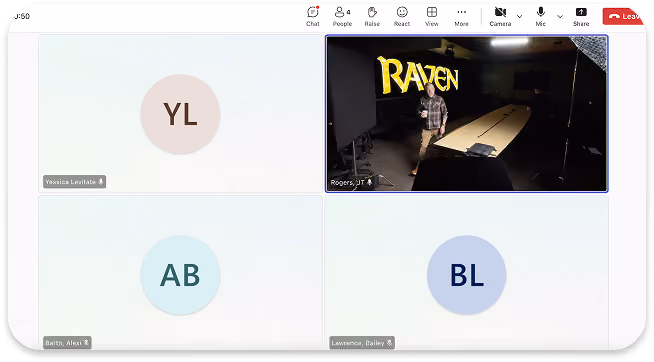Click the Barth, Alexi name label
The image size is (654, 362).
click(67, 343)
